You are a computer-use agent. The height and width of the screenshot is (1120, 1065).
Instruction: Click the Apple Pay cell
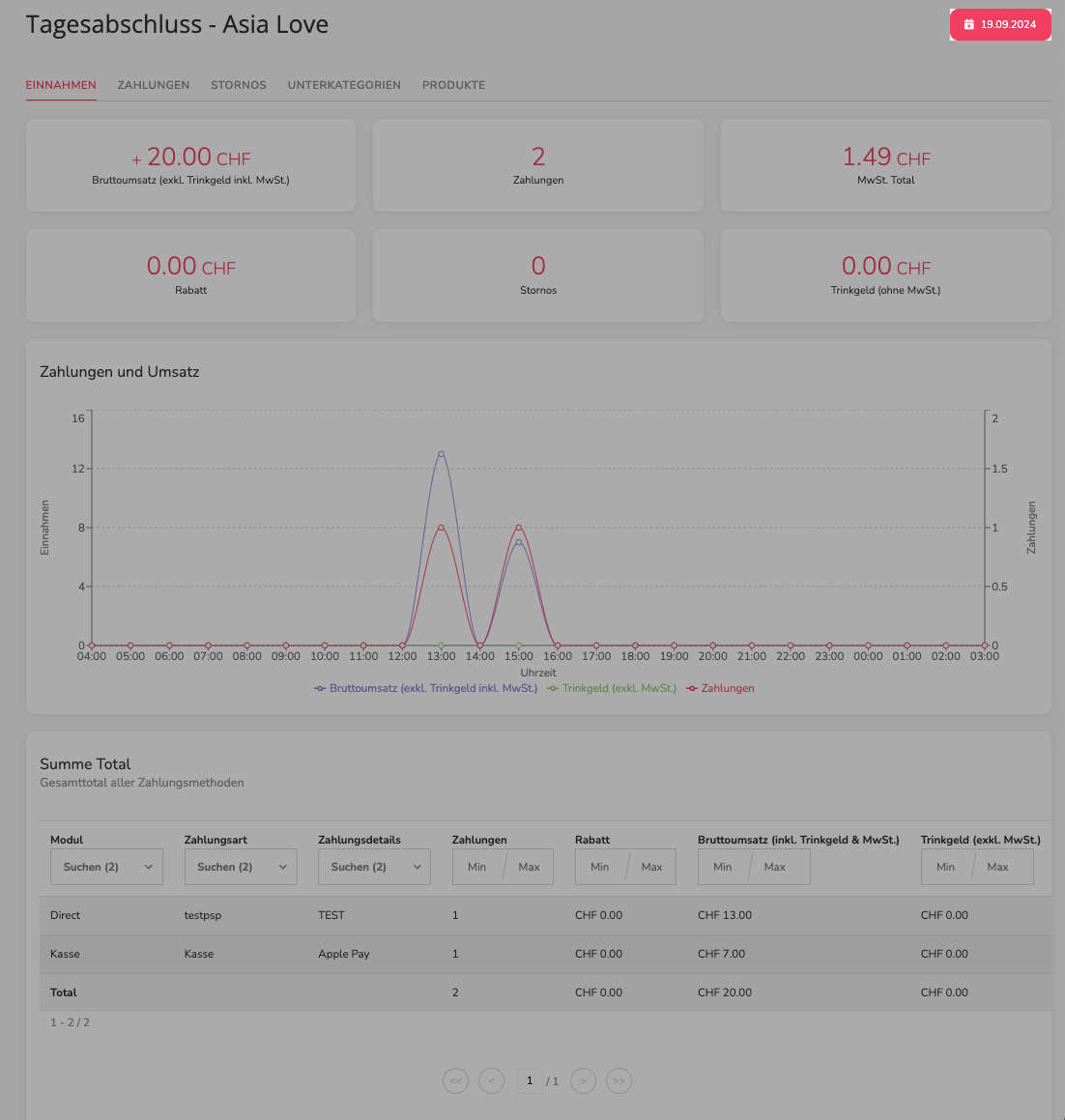[x=344, y=954]
